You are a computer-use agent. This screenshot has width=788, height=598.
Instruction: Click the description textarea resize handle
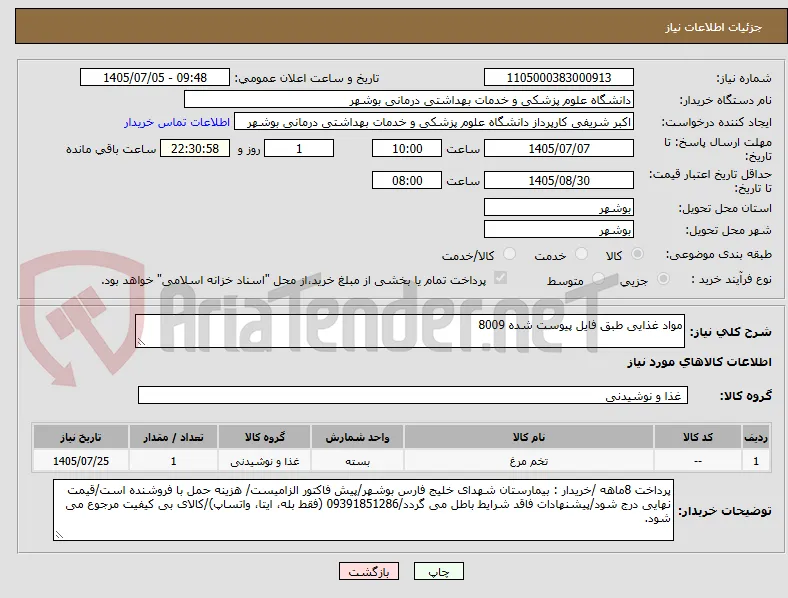(x=141, y=342)
